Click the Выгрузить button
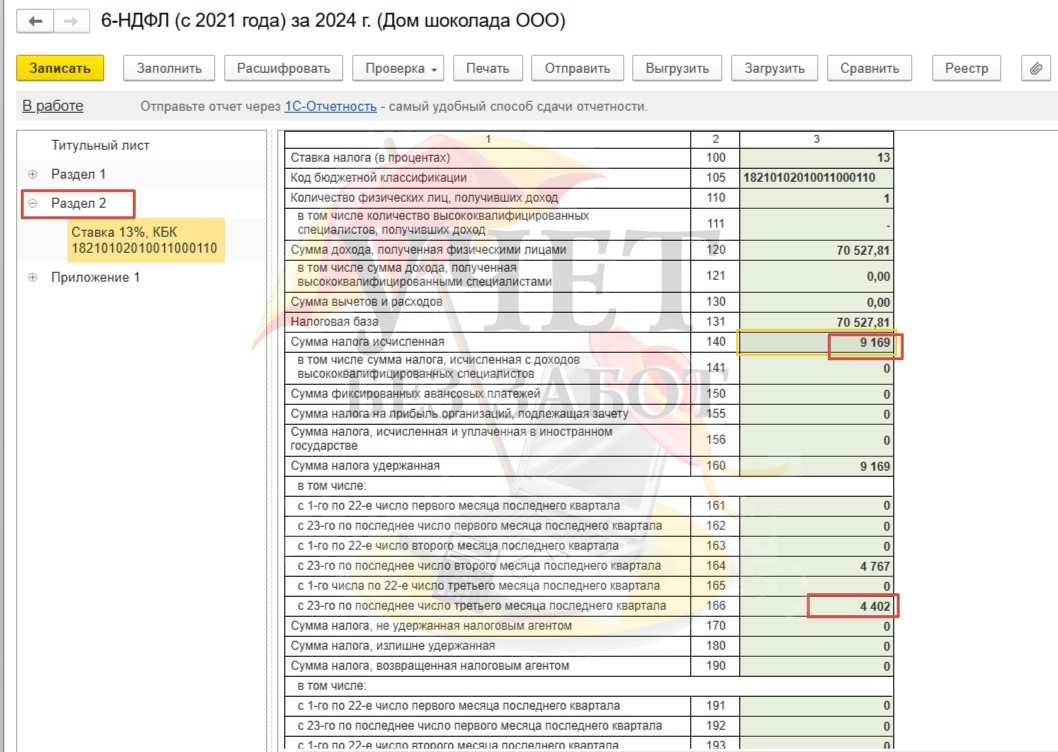1058x752 pixels. point(677,68)
